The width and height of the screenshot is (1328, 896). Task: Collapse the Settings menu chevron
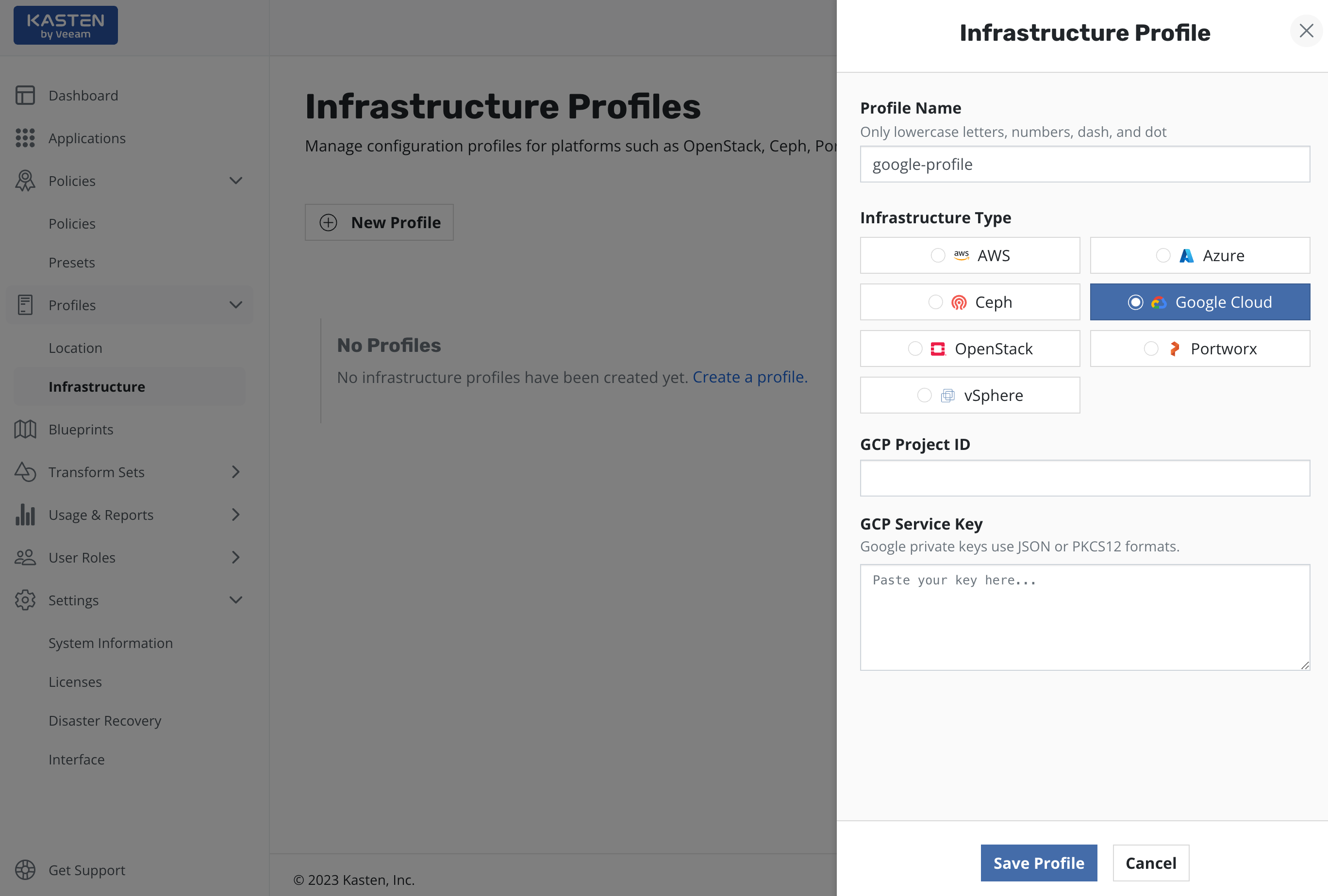tap(236, 600)
